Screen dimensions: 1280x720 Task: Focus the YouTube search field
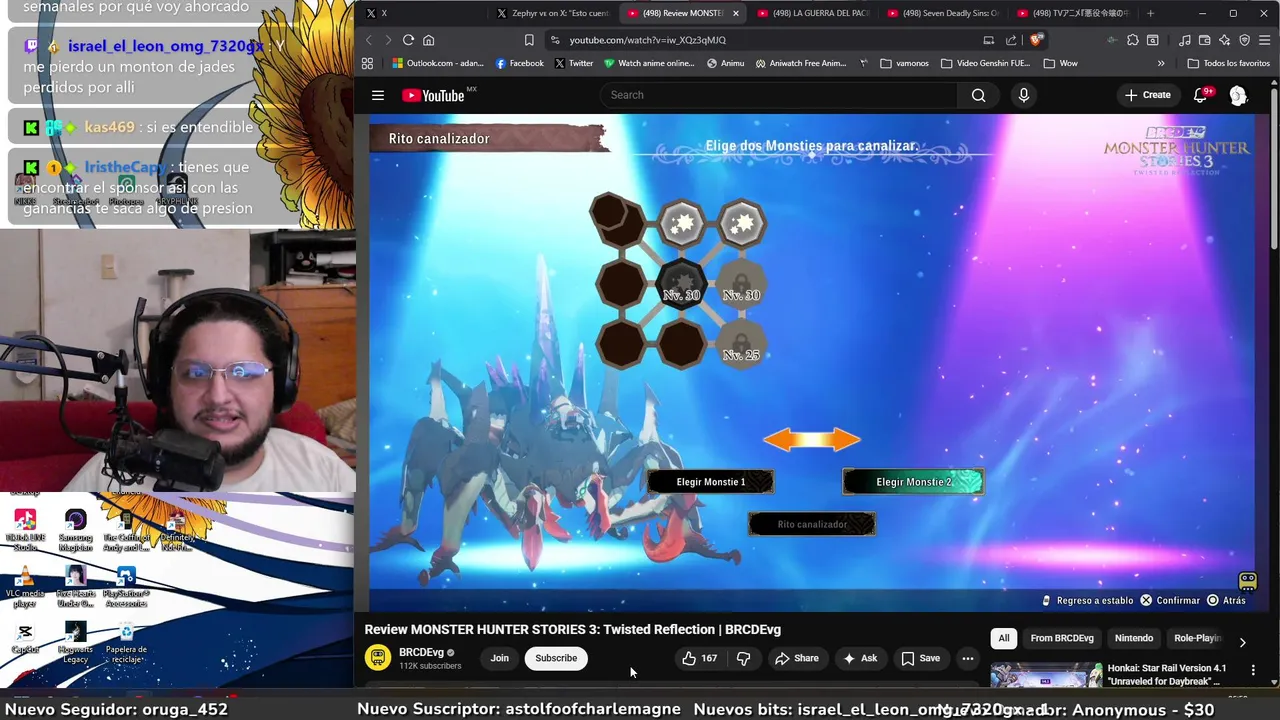click(x=779, y=95)
